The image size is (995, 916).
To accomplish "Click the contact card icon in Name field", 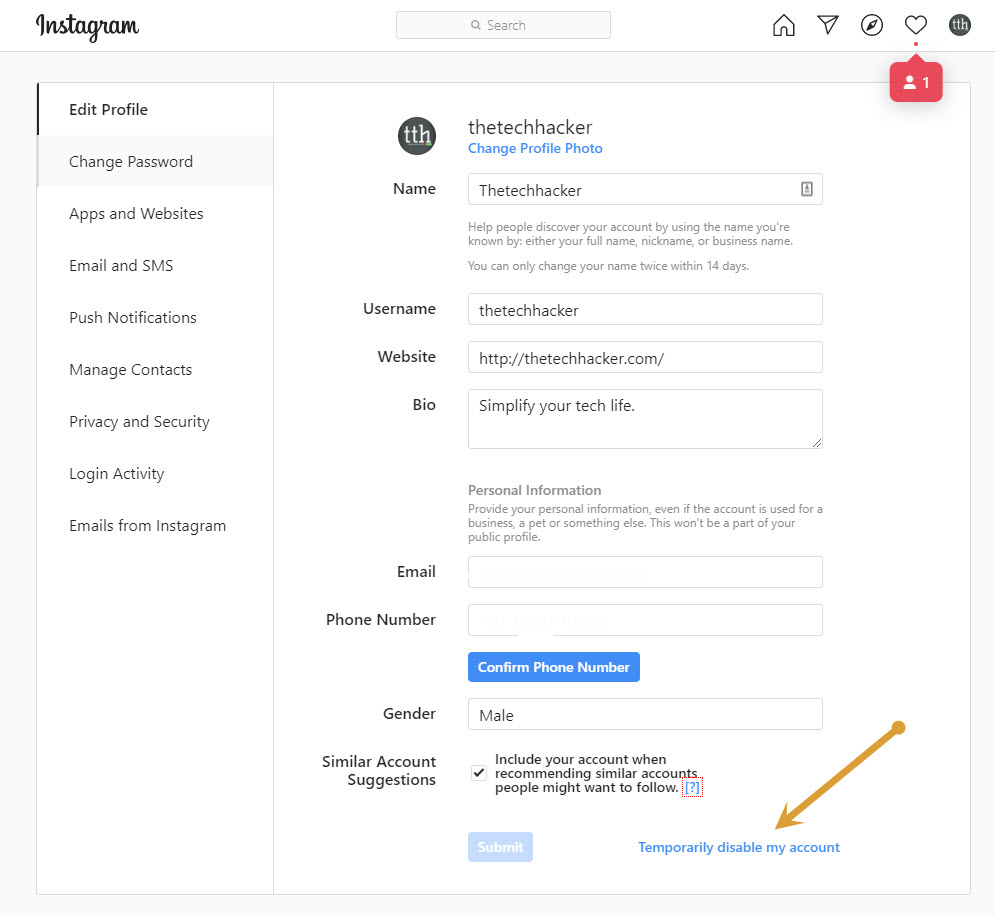I will point(807,189).
